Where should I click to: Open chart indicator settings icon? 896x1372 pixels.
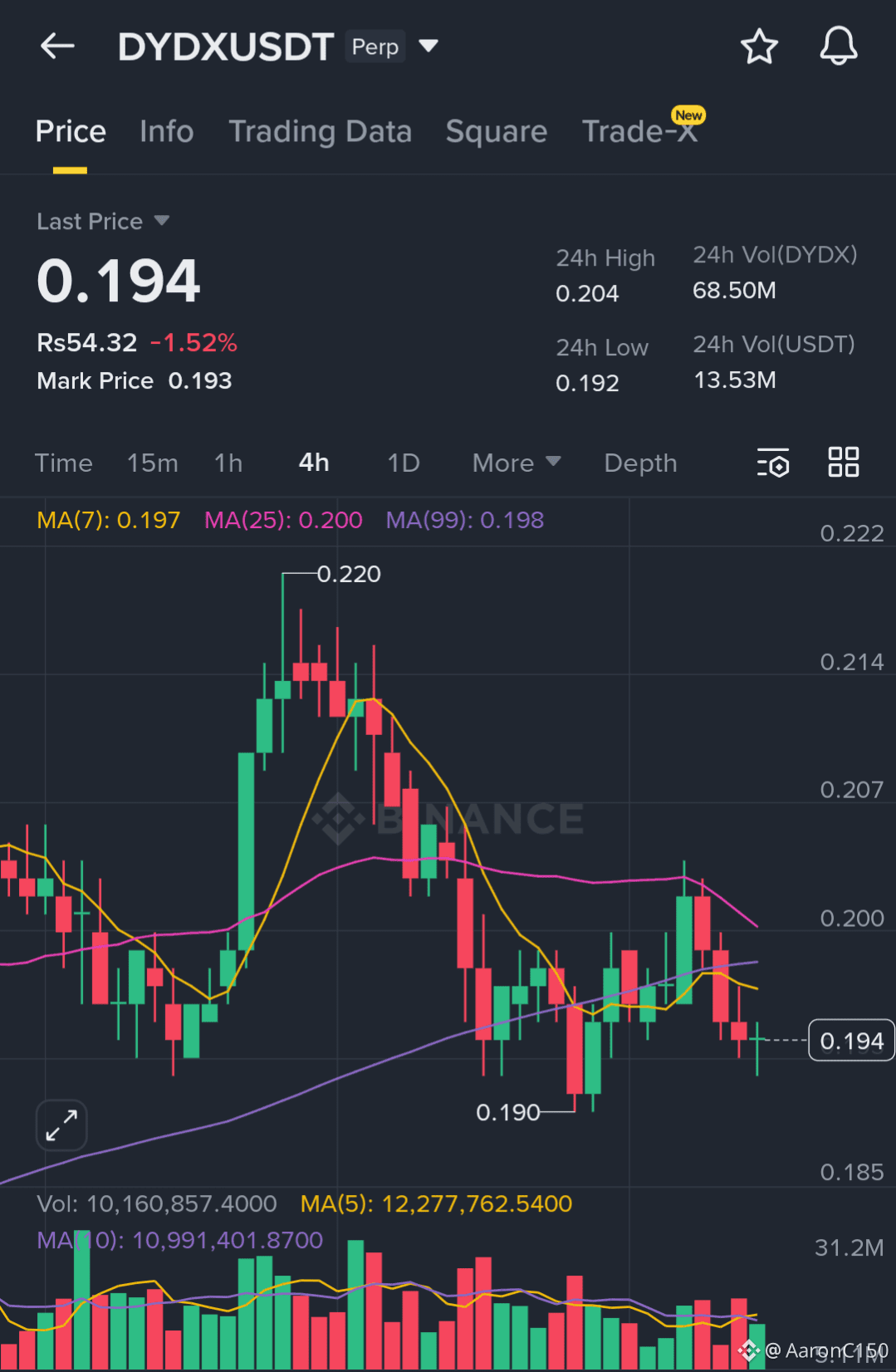click(773, 463)
